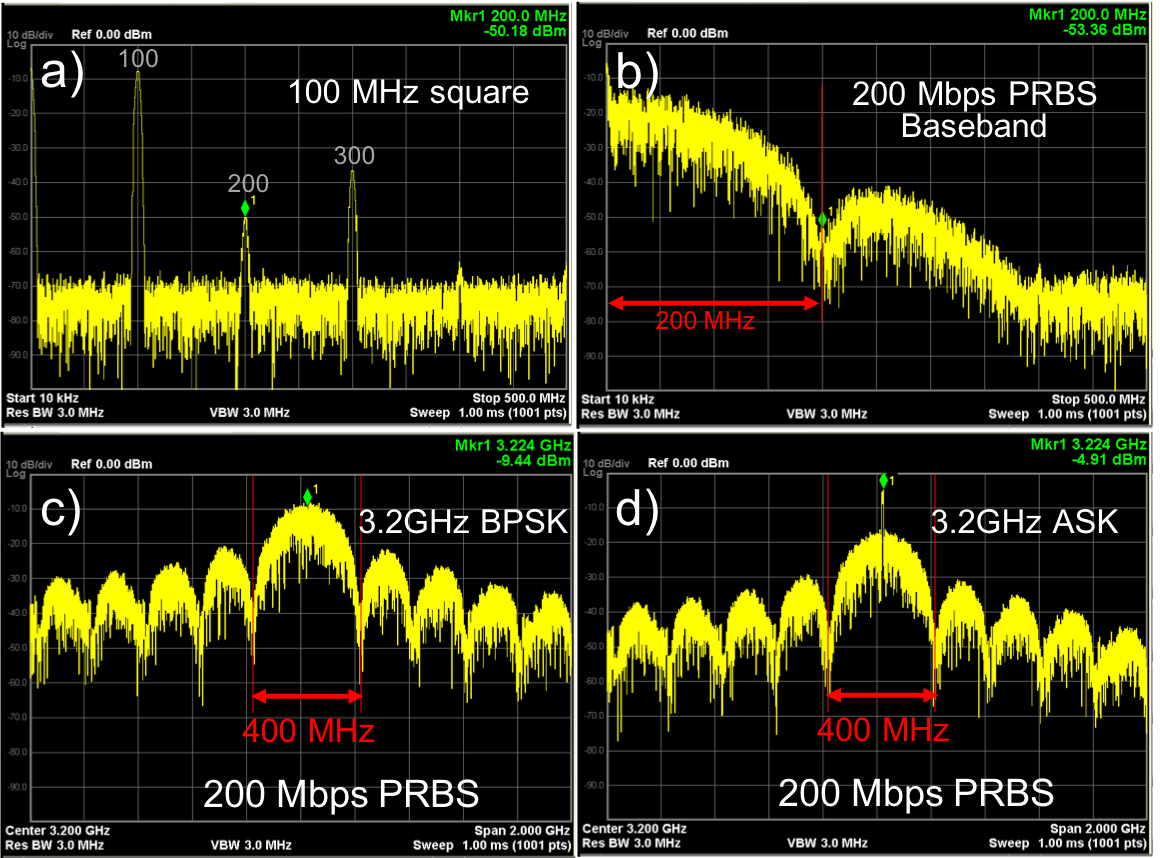Click the 100 peak label in panel a
1160x858 pixels.
pos(138,60)
